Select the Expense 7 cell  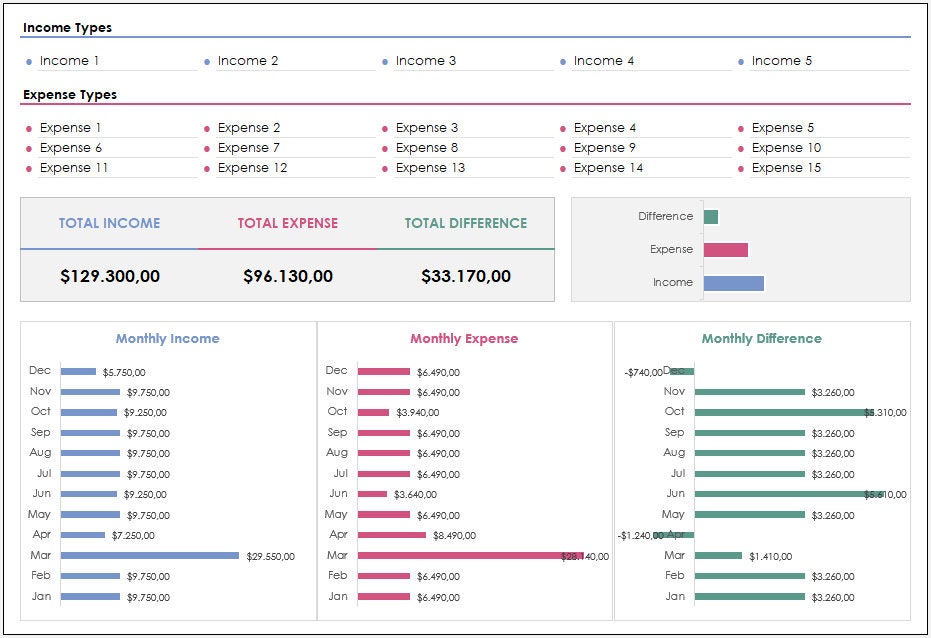click(296, 148)
